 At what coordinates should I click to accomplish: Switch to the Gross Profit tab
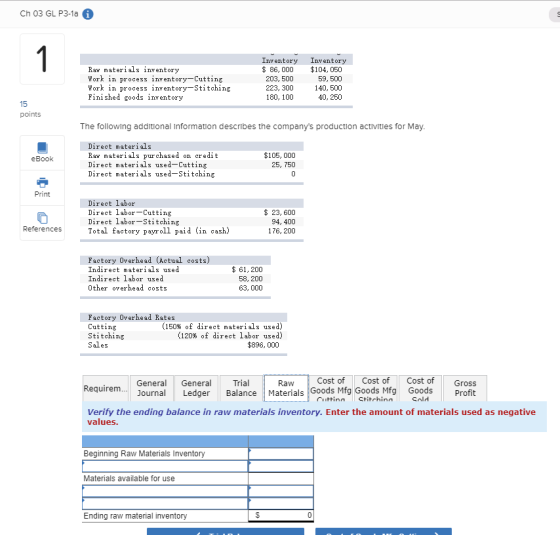tap(465, 388)
